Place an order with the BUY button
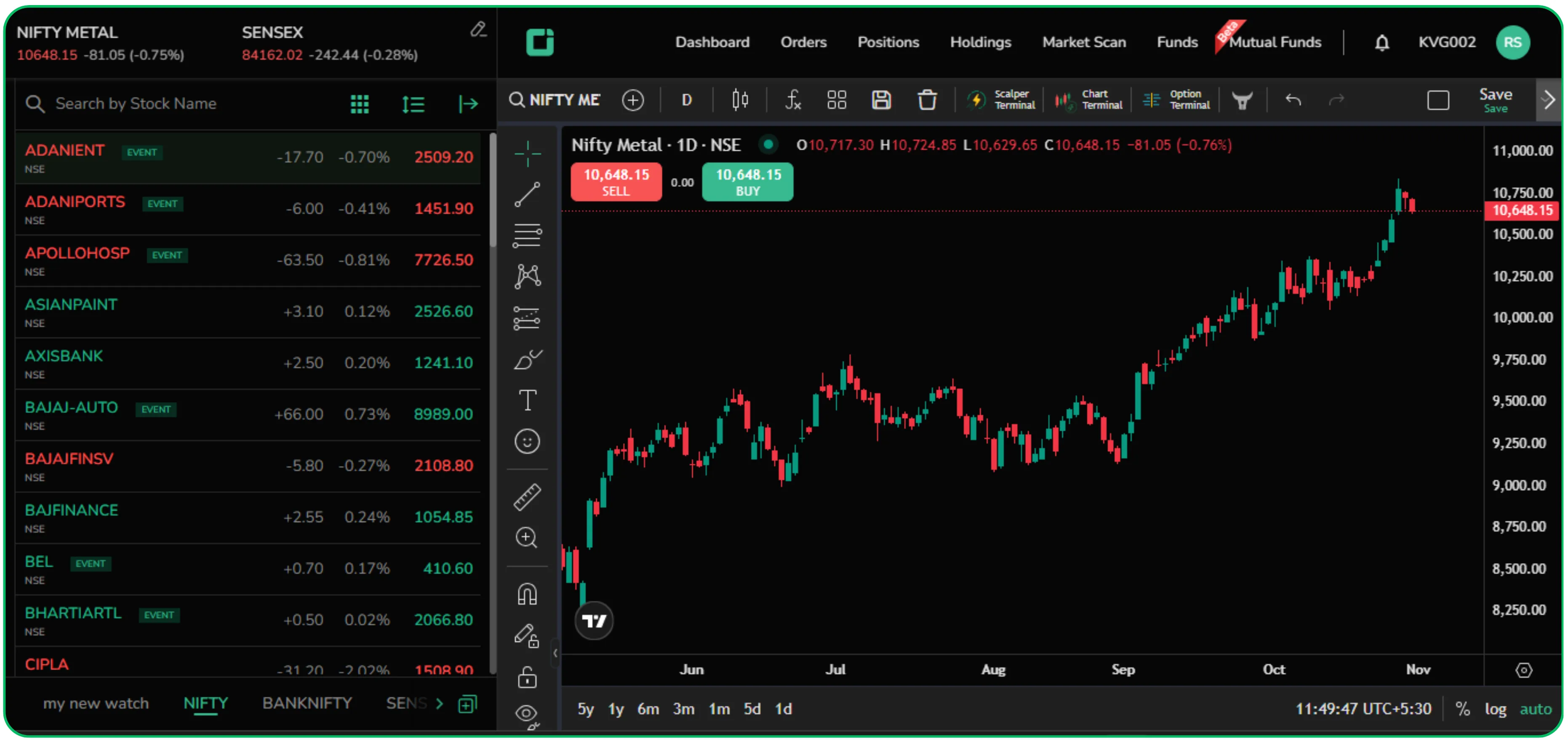Viewport: 1568px width, 740px height. point(747,182)
